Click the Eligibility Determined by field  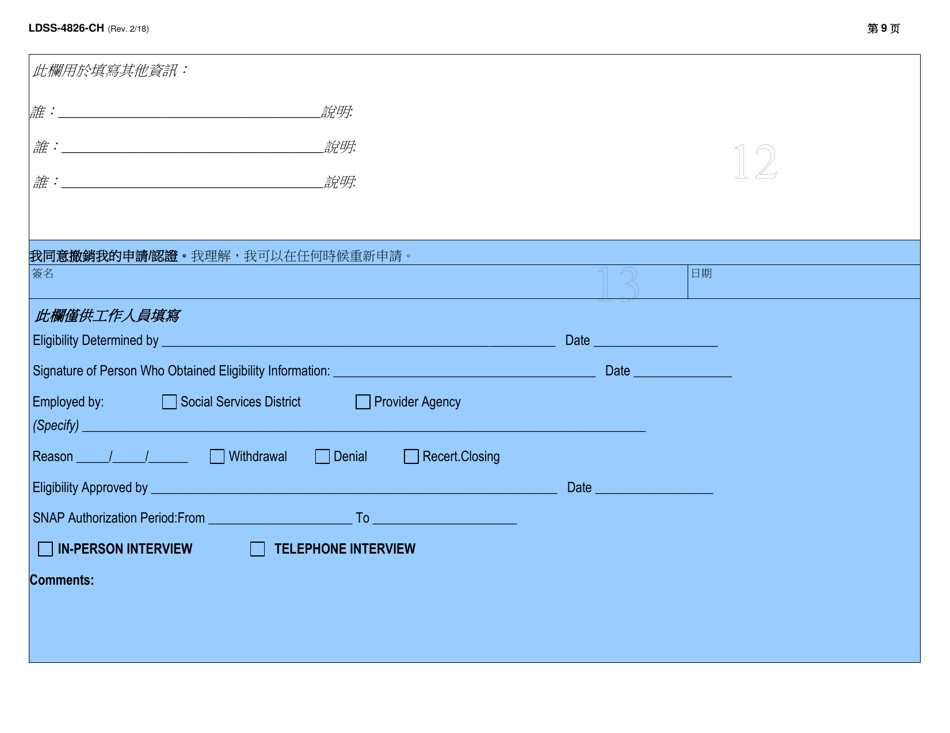tap(350, 340)
